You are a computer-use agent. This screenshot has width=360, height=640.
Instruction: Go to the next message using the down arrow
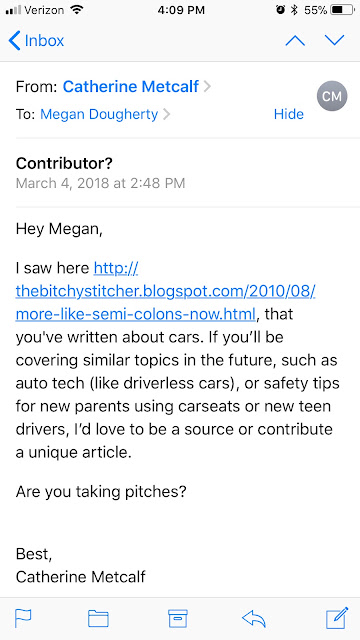pyautogui.click(x=335, y=40)
